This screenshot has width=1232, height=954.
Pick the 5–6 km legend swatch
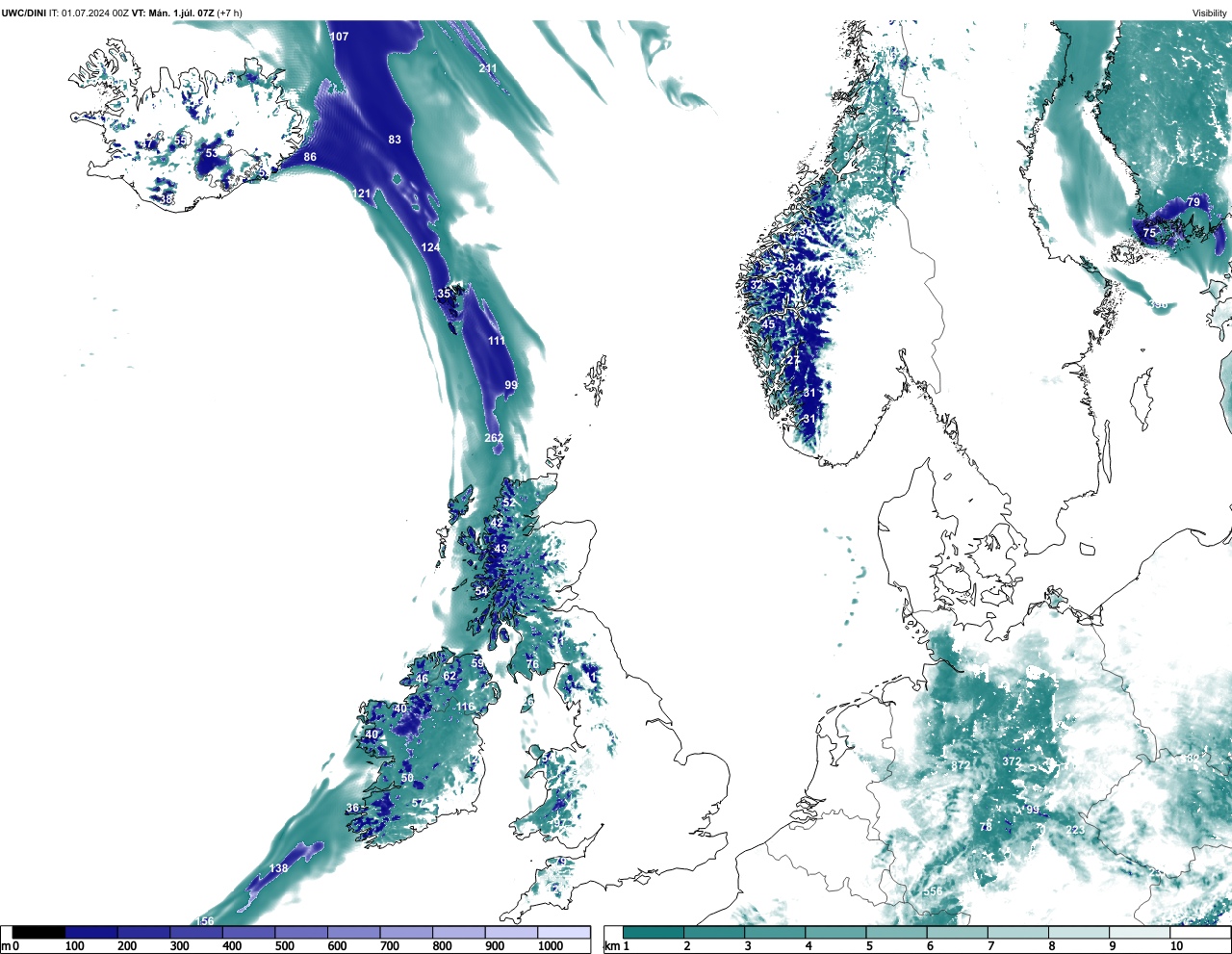click(896, 933)
